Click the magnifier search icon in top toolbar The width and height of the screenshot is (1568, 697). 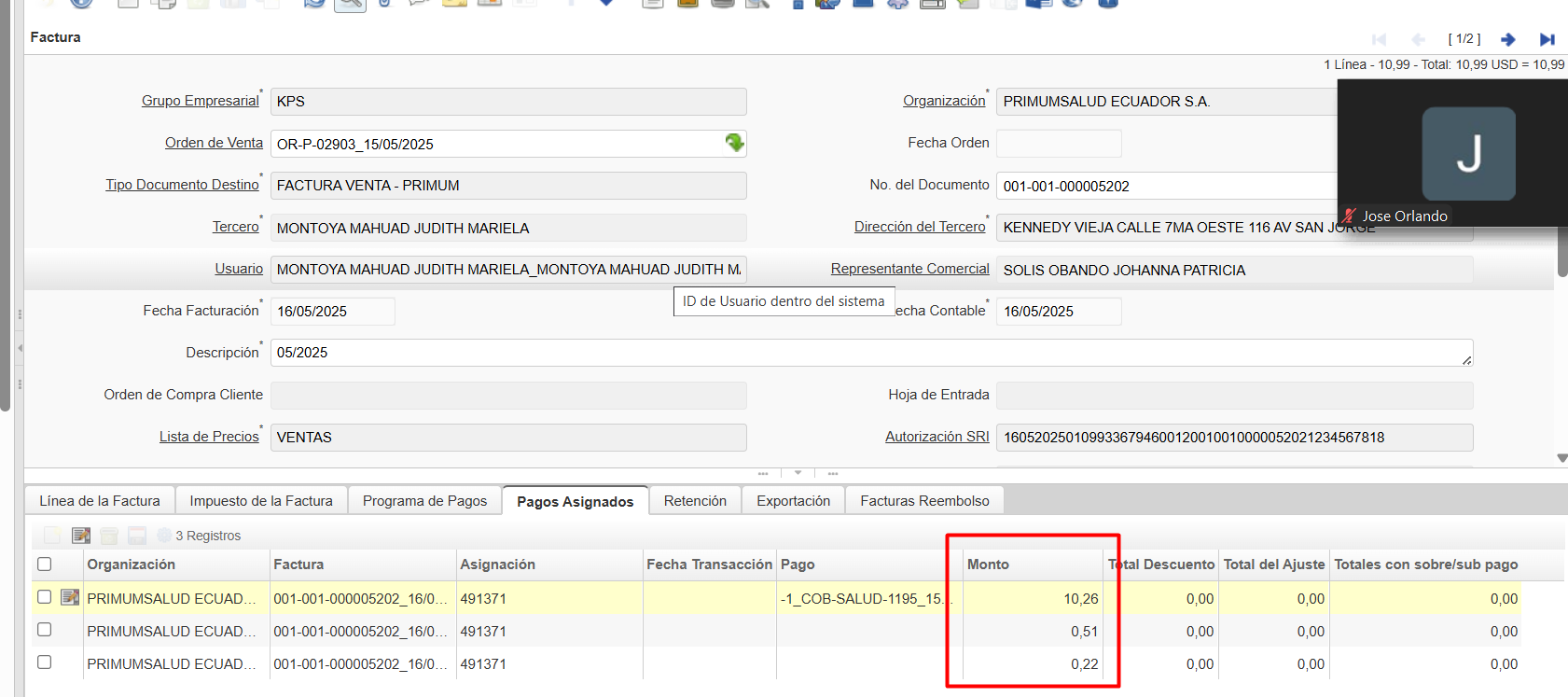click(350, 4)
